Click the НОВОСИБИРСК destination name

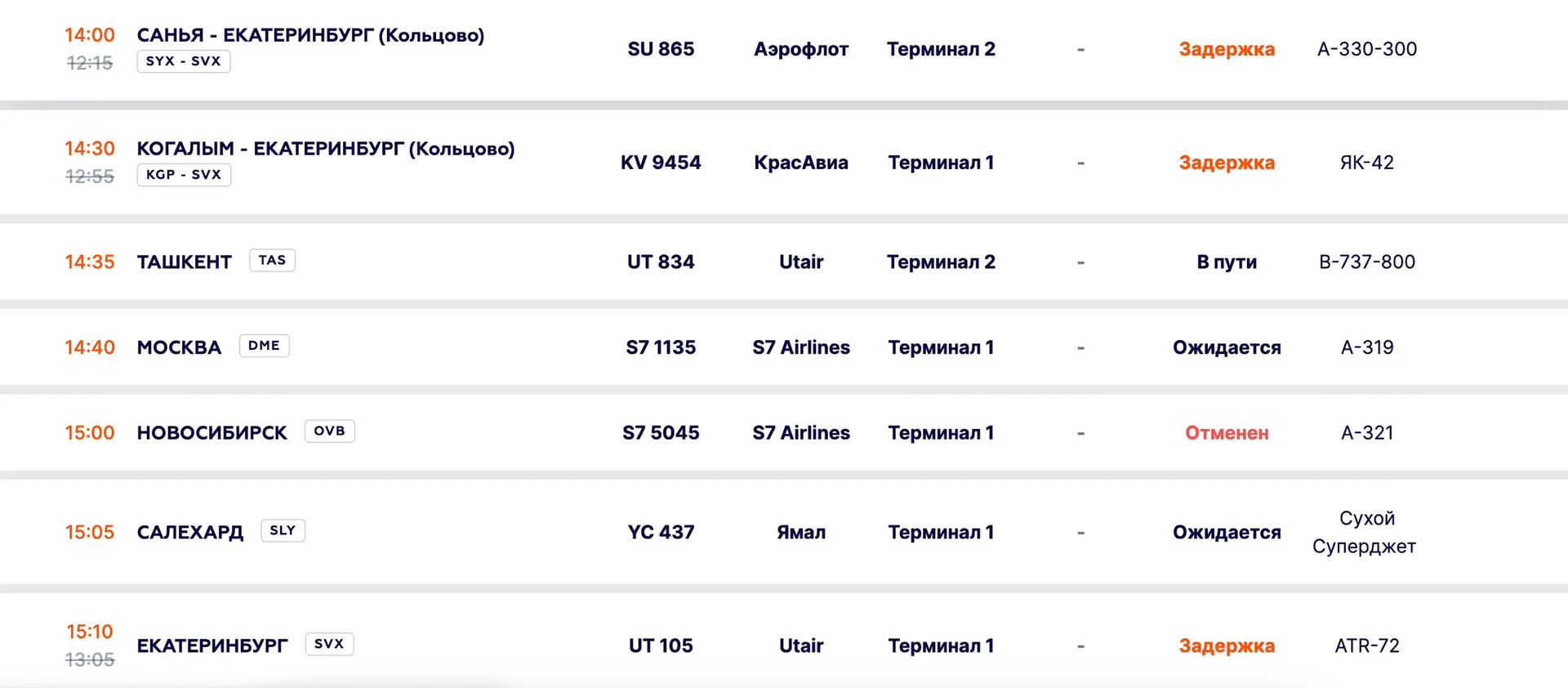click(212, 433)
